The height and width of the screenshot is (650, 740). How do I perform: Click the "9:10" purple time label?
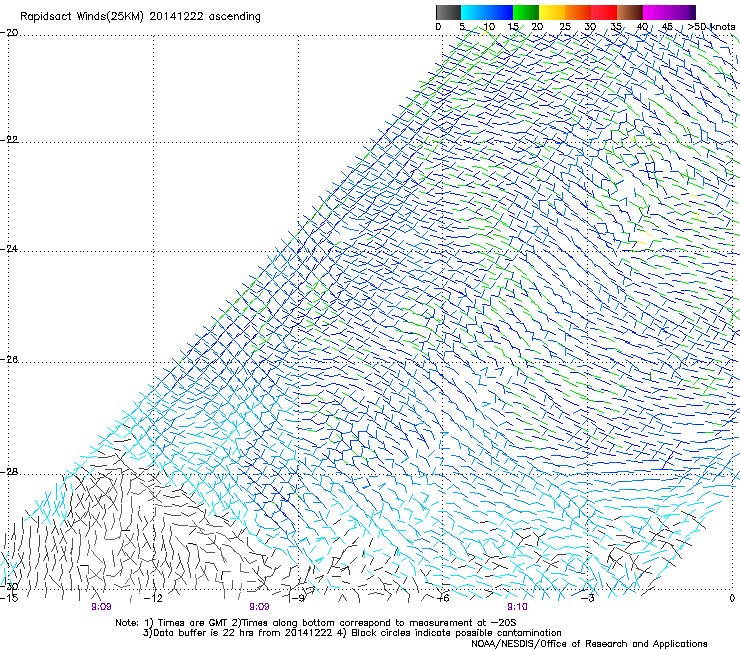(517, 607)
